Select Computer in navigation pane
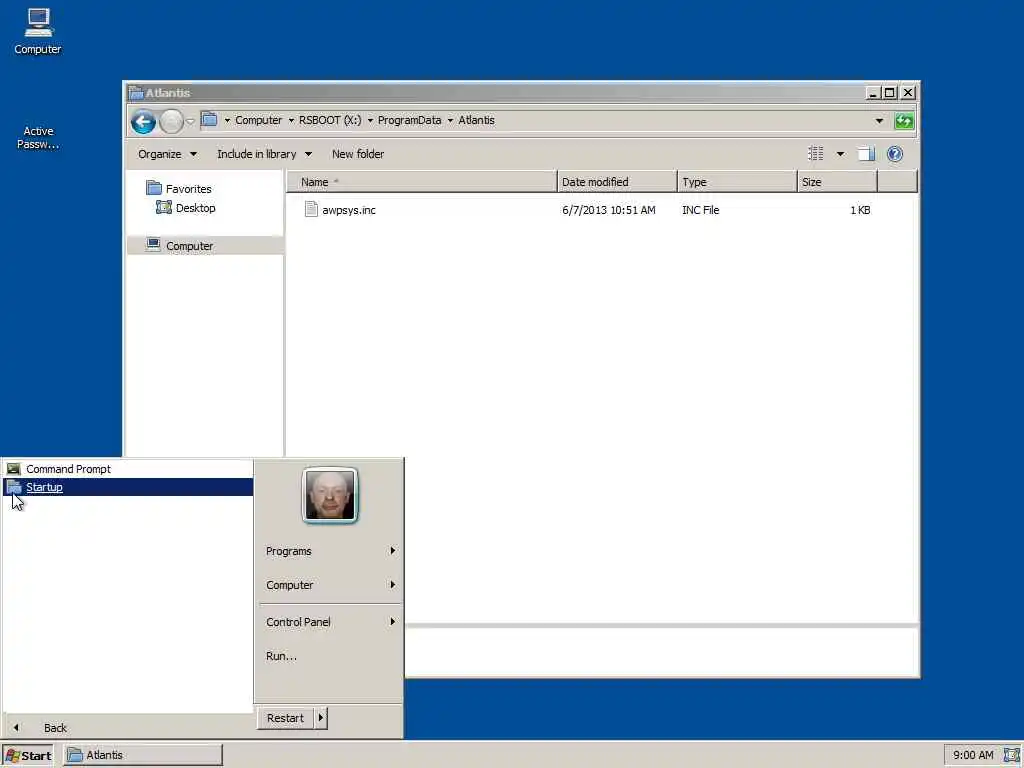The height and width of the screenshot is (768, 1024). (205, 246)
